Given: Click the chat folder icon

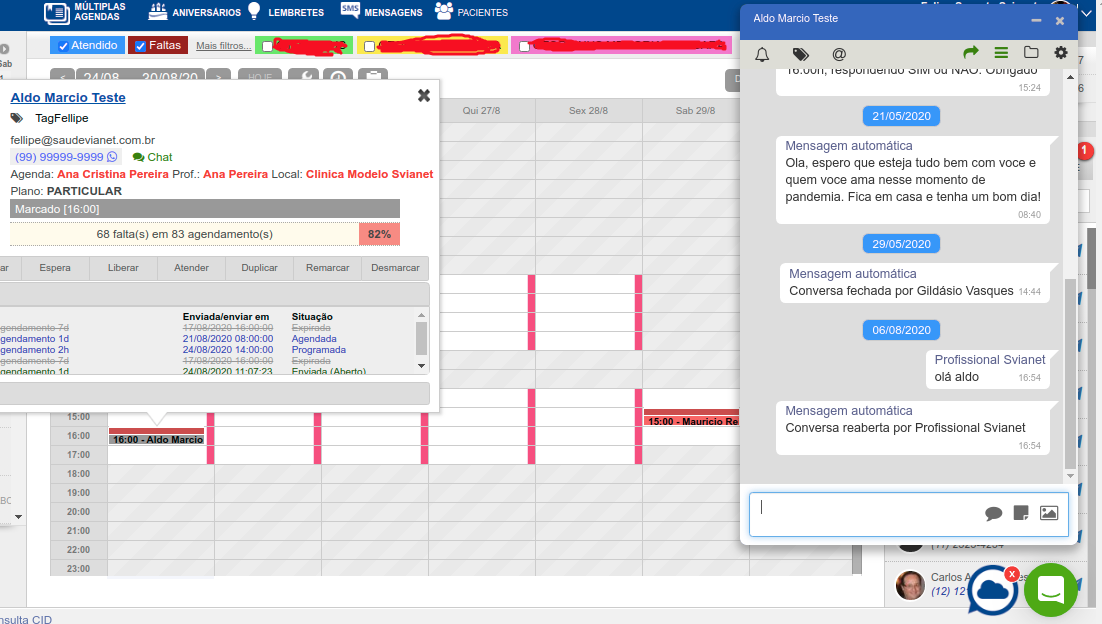Looking at the screenshot, I should [x=1031, y=52].
